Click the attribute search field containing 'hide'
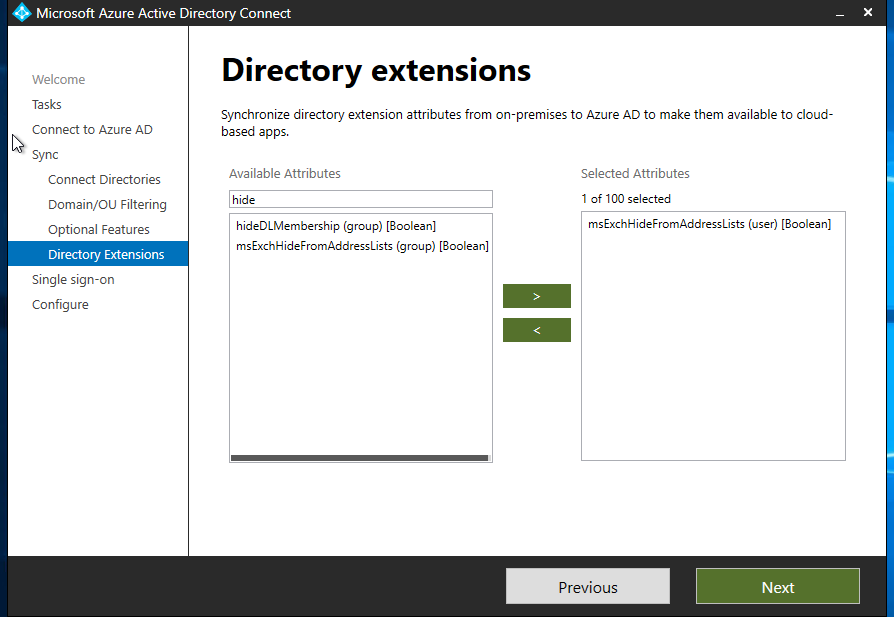 [361, 200]
